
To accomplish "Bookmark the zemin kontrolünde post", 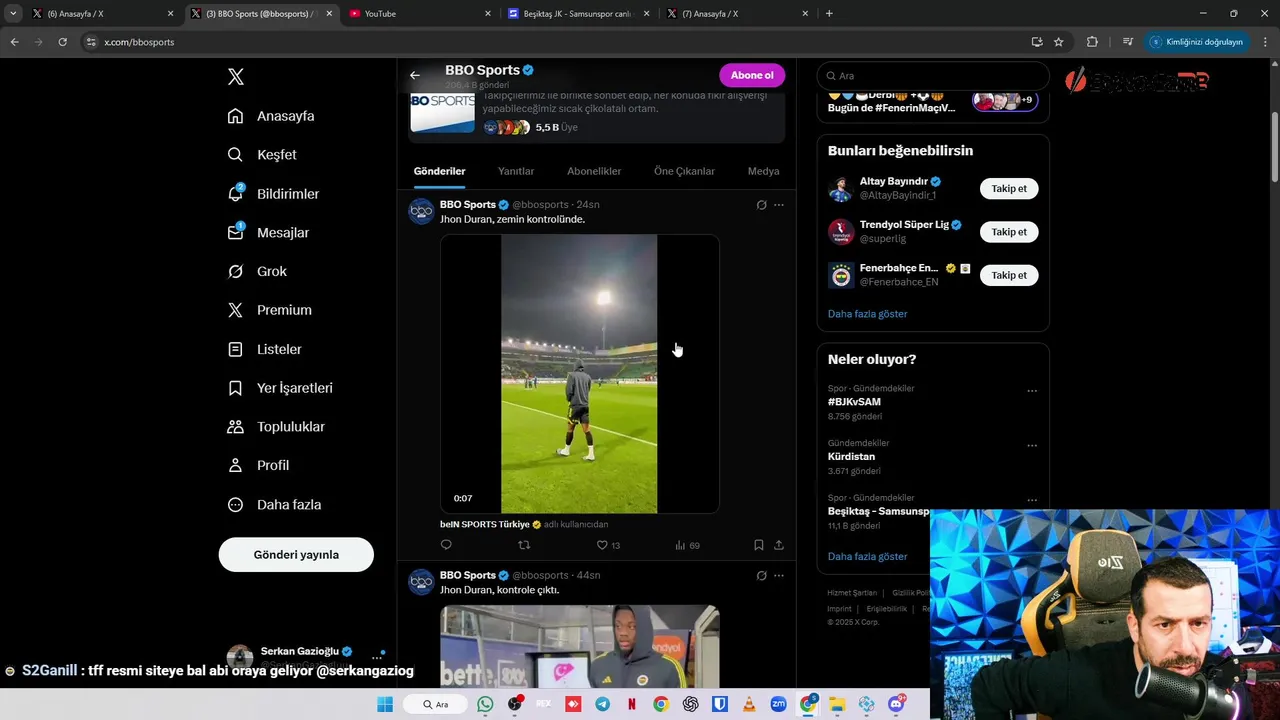I will (759, 545).
